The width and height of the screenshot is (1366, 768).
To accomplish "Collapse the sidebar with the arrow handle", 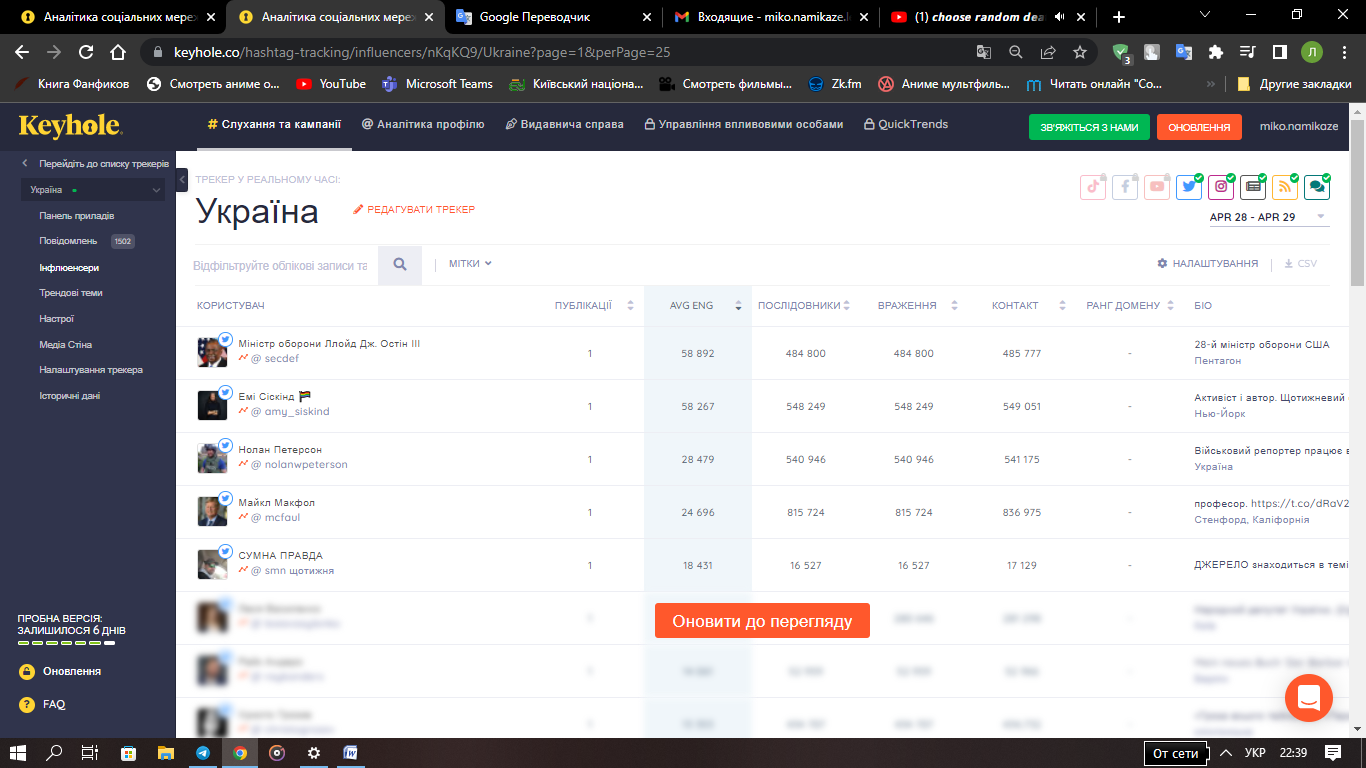I will click(x=182, y=179).
